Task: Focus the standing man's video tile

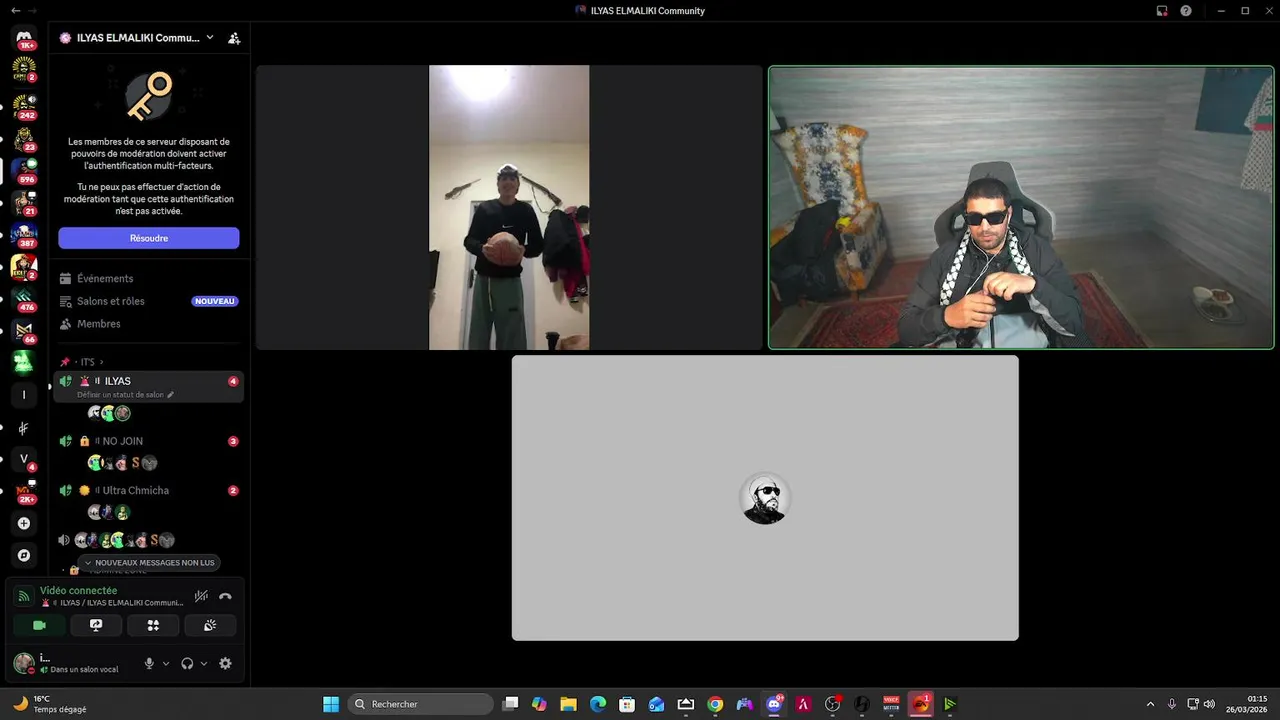Action: (509, 208)
